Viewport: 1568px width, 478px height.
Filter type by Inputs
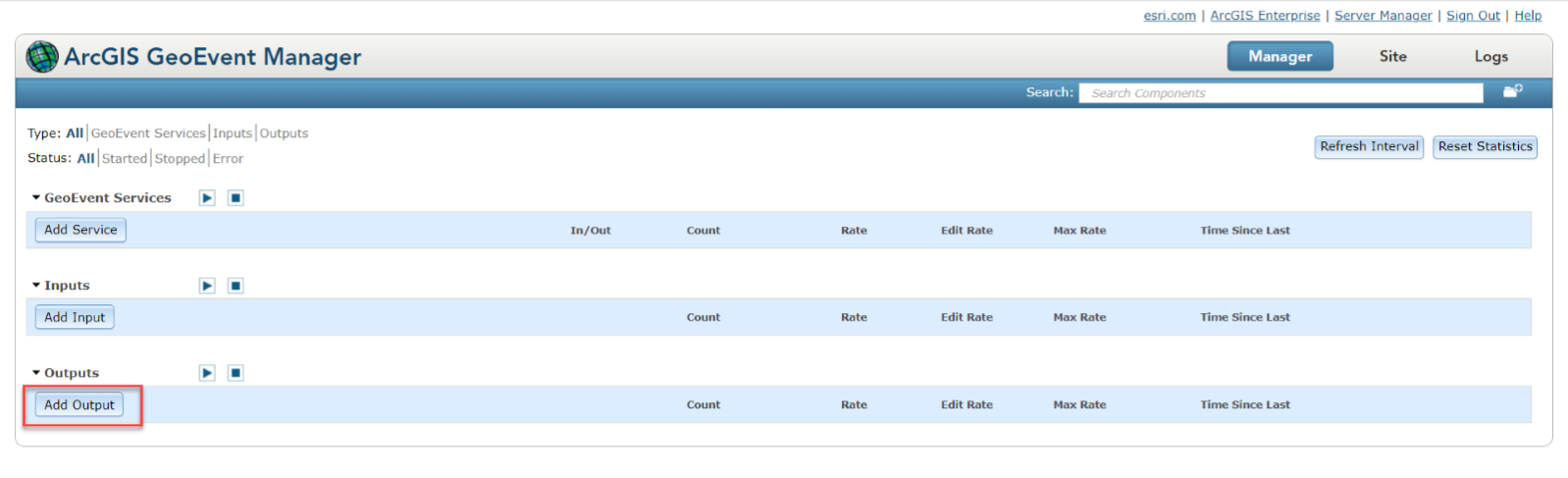tap(233, 133)
